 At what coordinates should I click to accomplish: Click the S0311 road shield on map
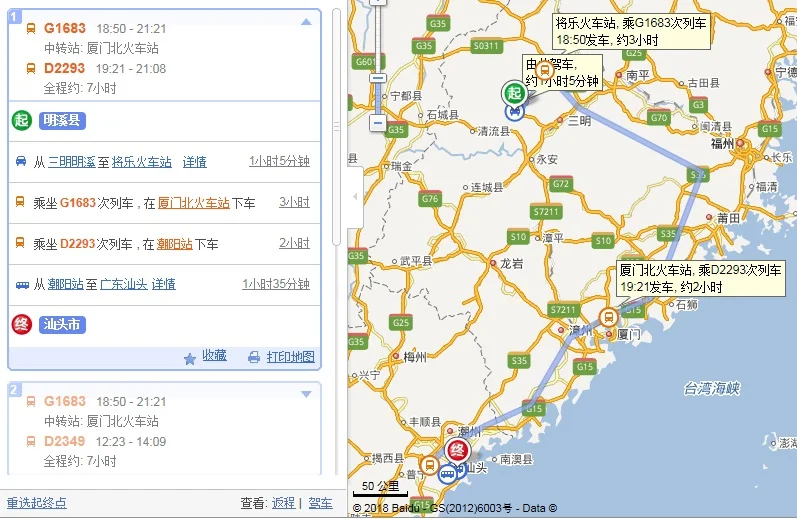486,46
